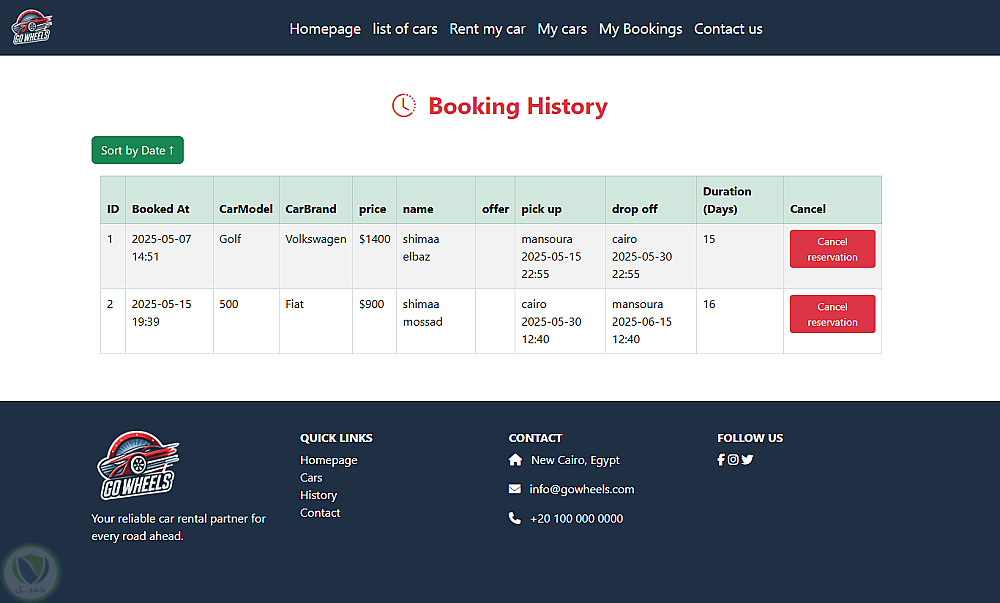Click the Facebook icon under Follow Us

[x=721, y=460]
